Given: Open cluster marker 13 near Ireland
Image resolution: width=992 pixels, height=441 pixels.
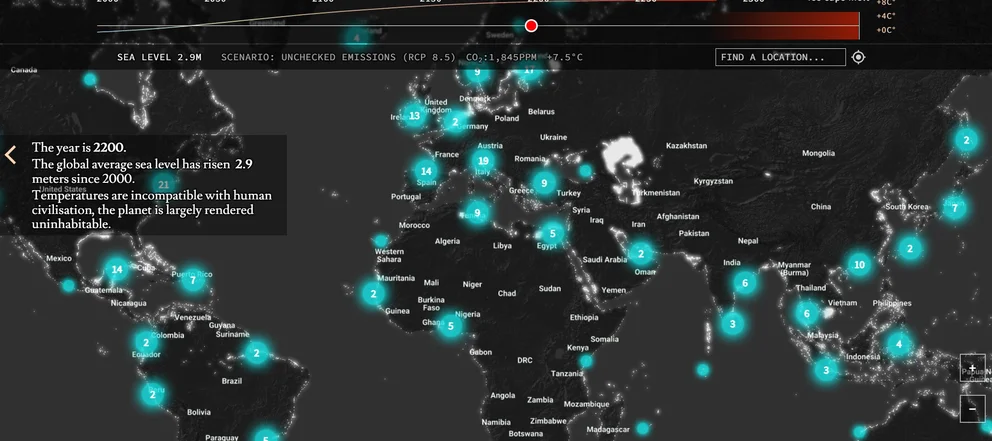Looking at the screenshot, I should (x=414, y=116).
